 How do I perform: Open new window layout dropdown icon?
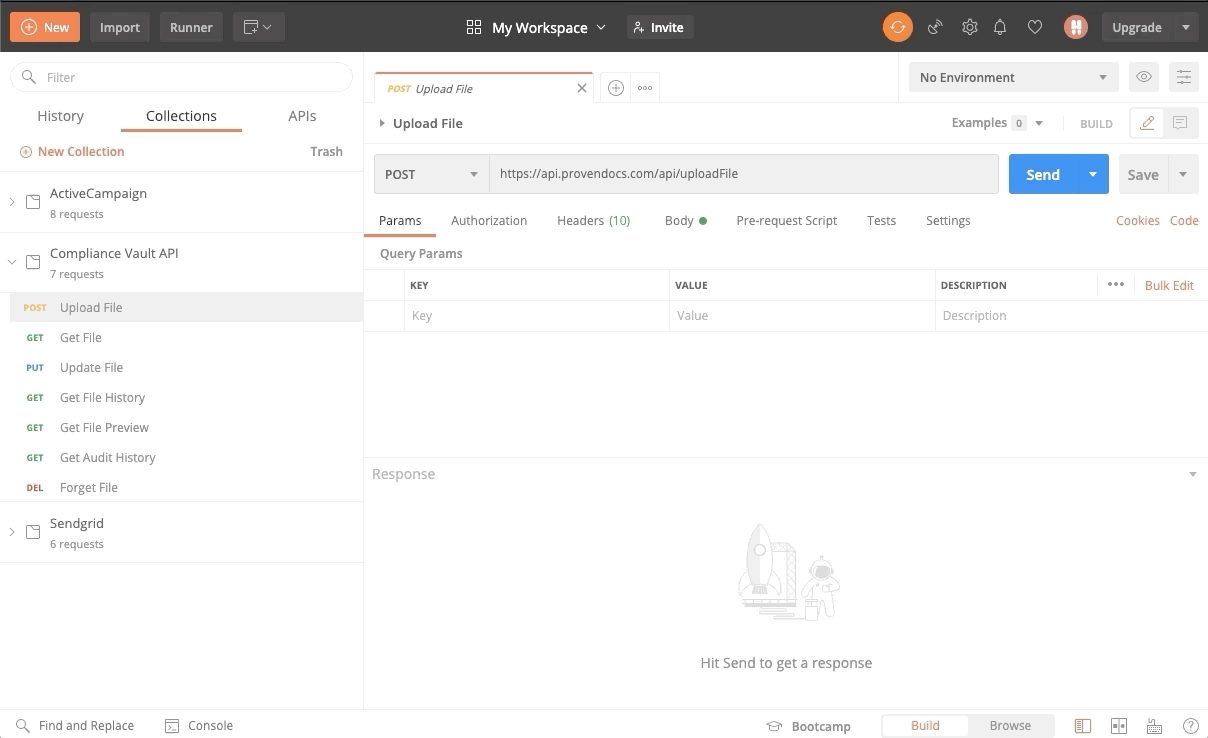tap(259, 27)
